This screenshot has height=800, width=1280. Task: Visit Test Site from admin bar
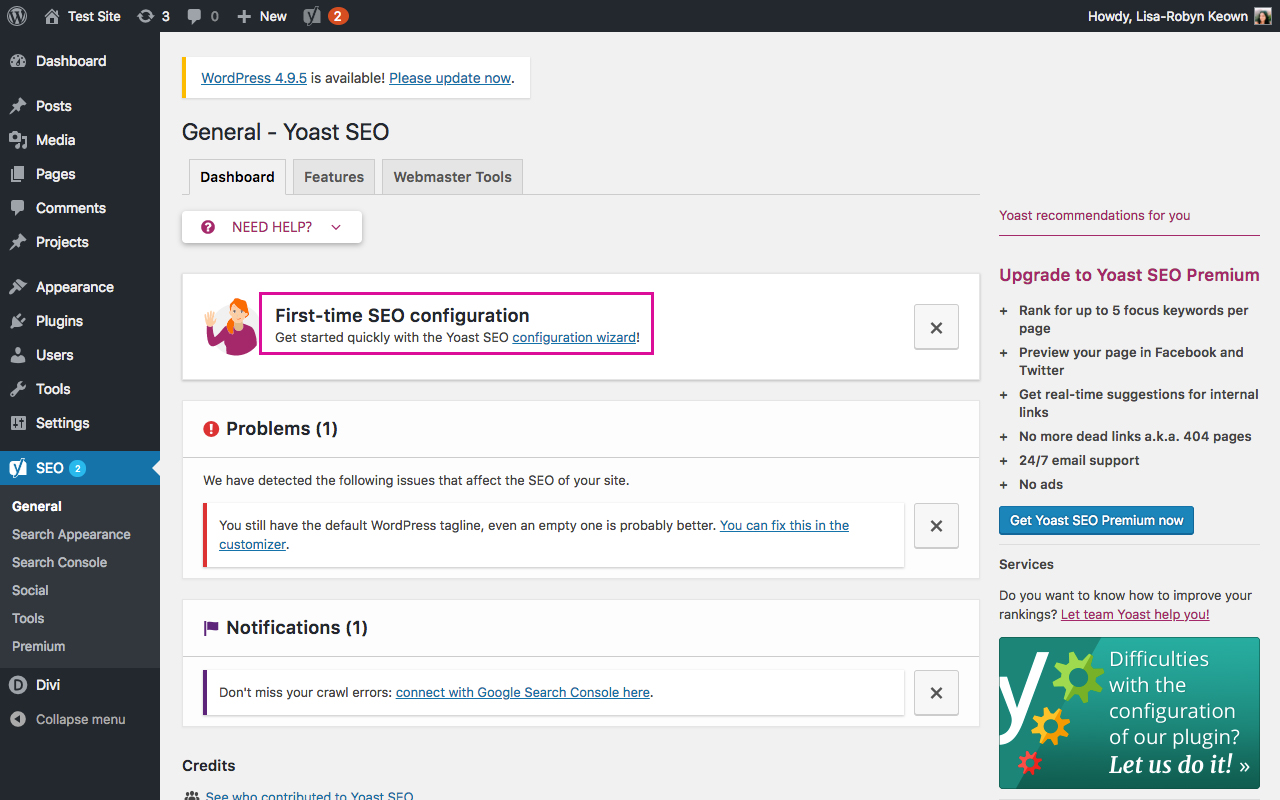pyautogui.click(x=82, y=16)
